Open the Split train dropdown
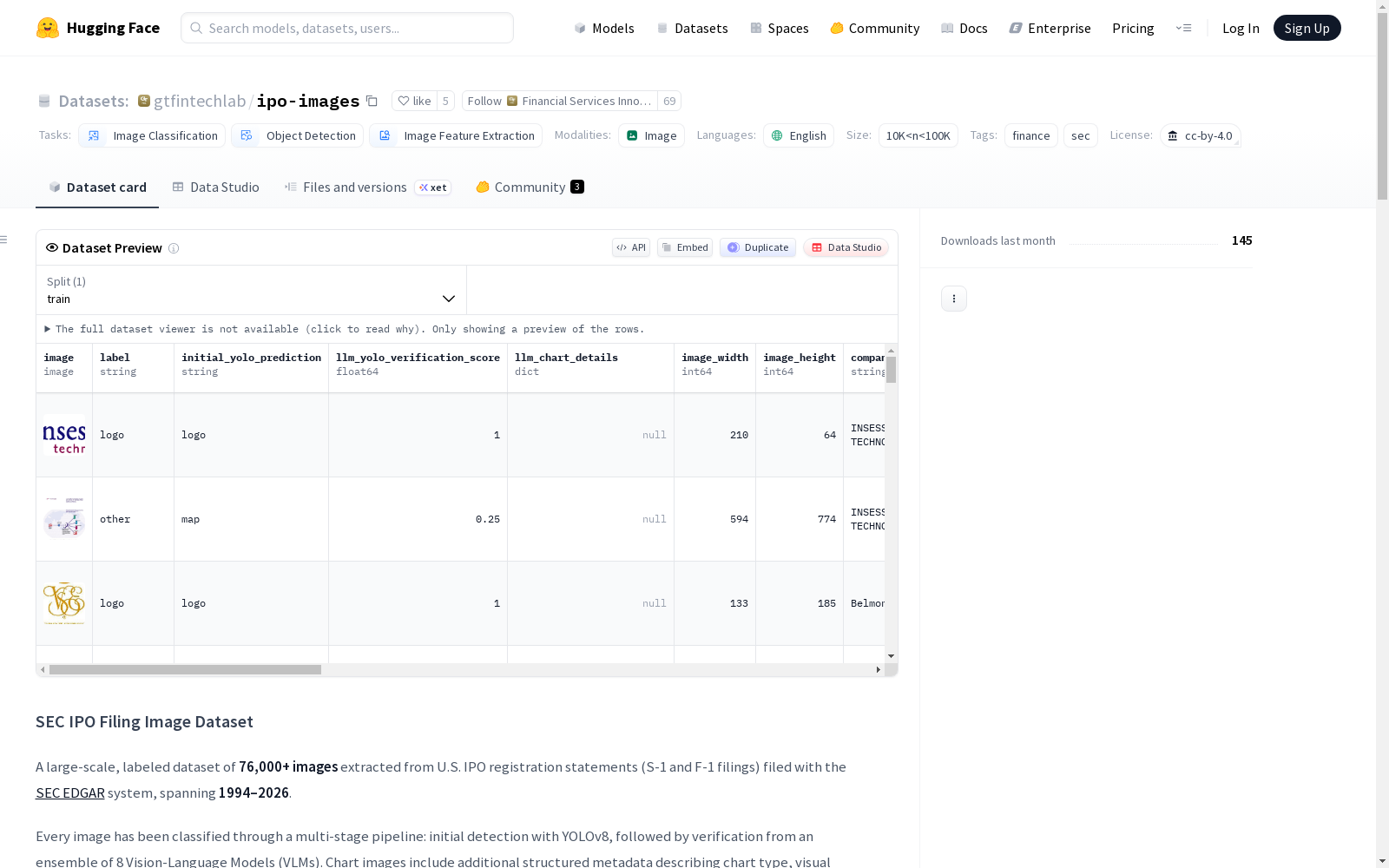 252,290
